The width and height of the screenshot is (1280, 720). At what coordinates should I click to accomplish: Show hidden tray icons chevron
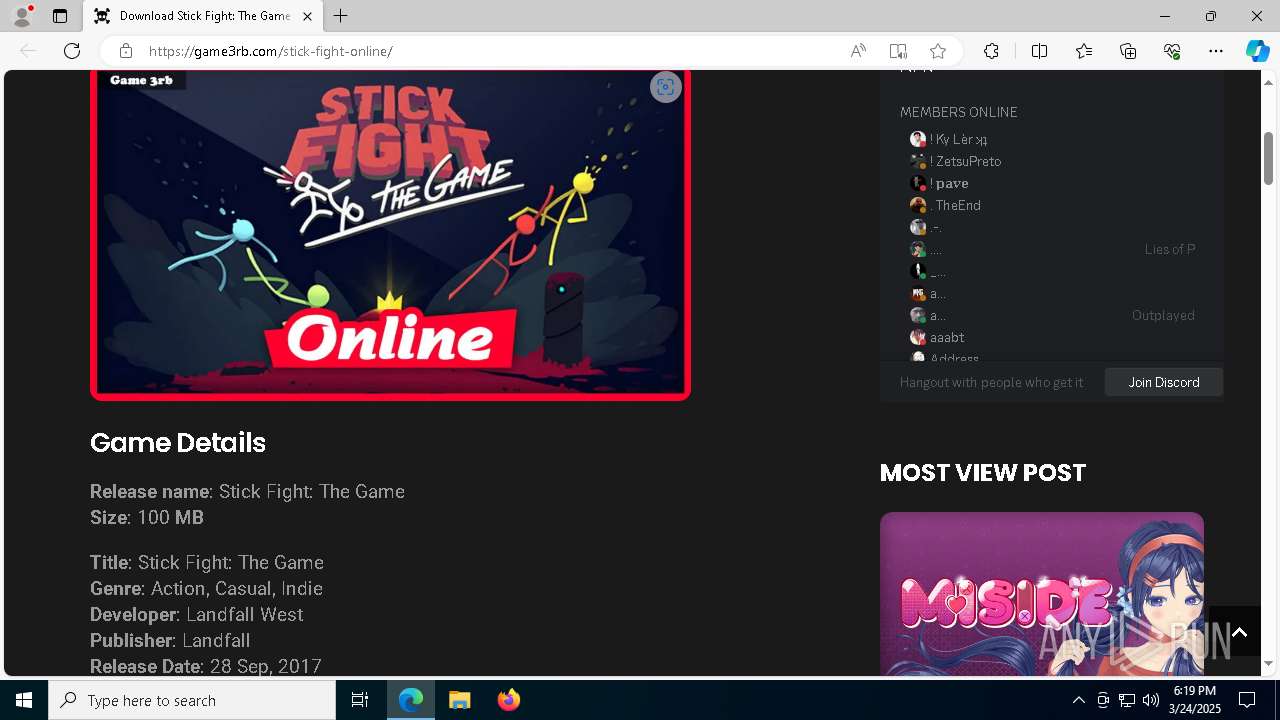pyautogui.click(x=1078, y=700)
